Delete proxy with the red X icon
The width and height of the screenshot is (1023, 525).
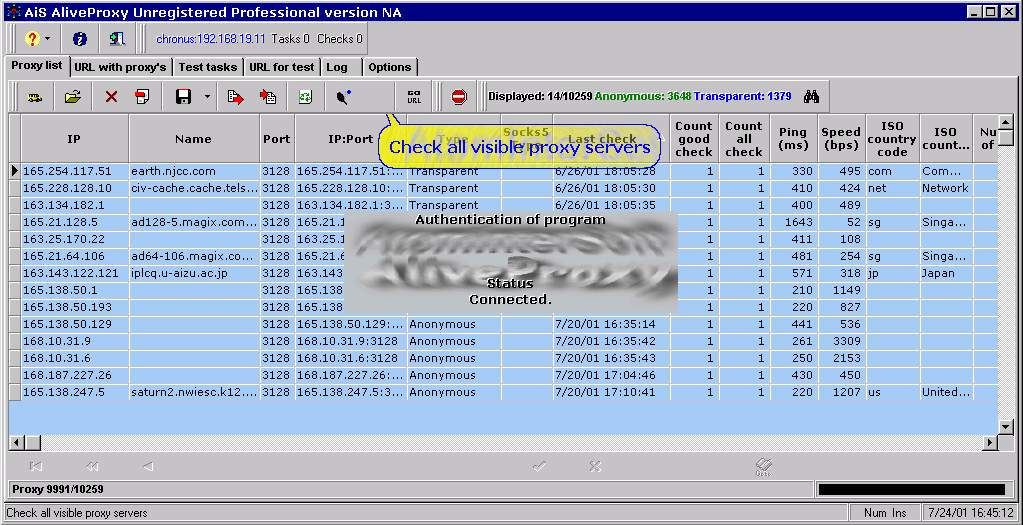tap(111, 97)
